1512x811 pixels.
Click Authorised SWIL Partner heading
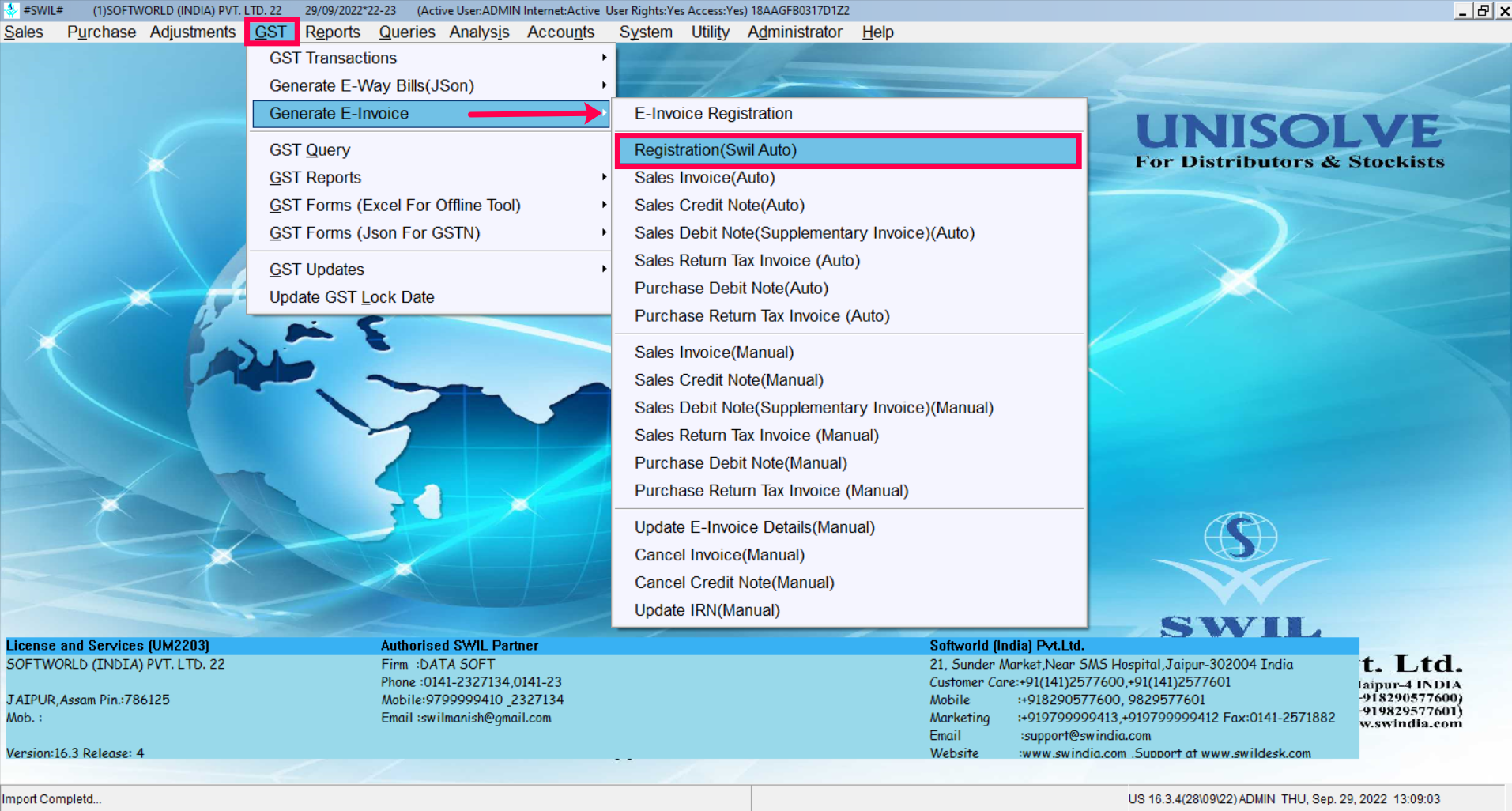pyautogui.click(x=459, y=645)
